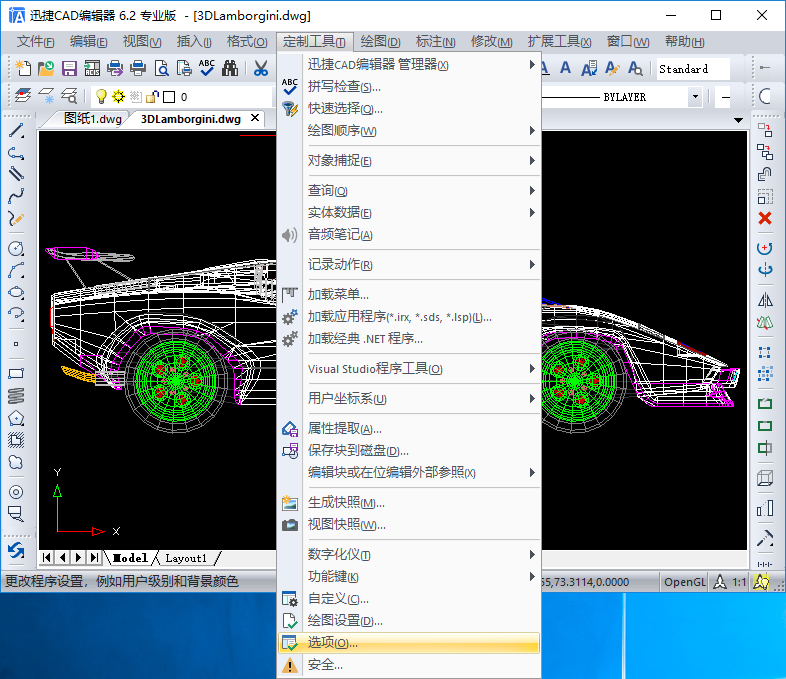Select the Donut ring tool
The image size is (786, 679).
(x=16, y=492)
